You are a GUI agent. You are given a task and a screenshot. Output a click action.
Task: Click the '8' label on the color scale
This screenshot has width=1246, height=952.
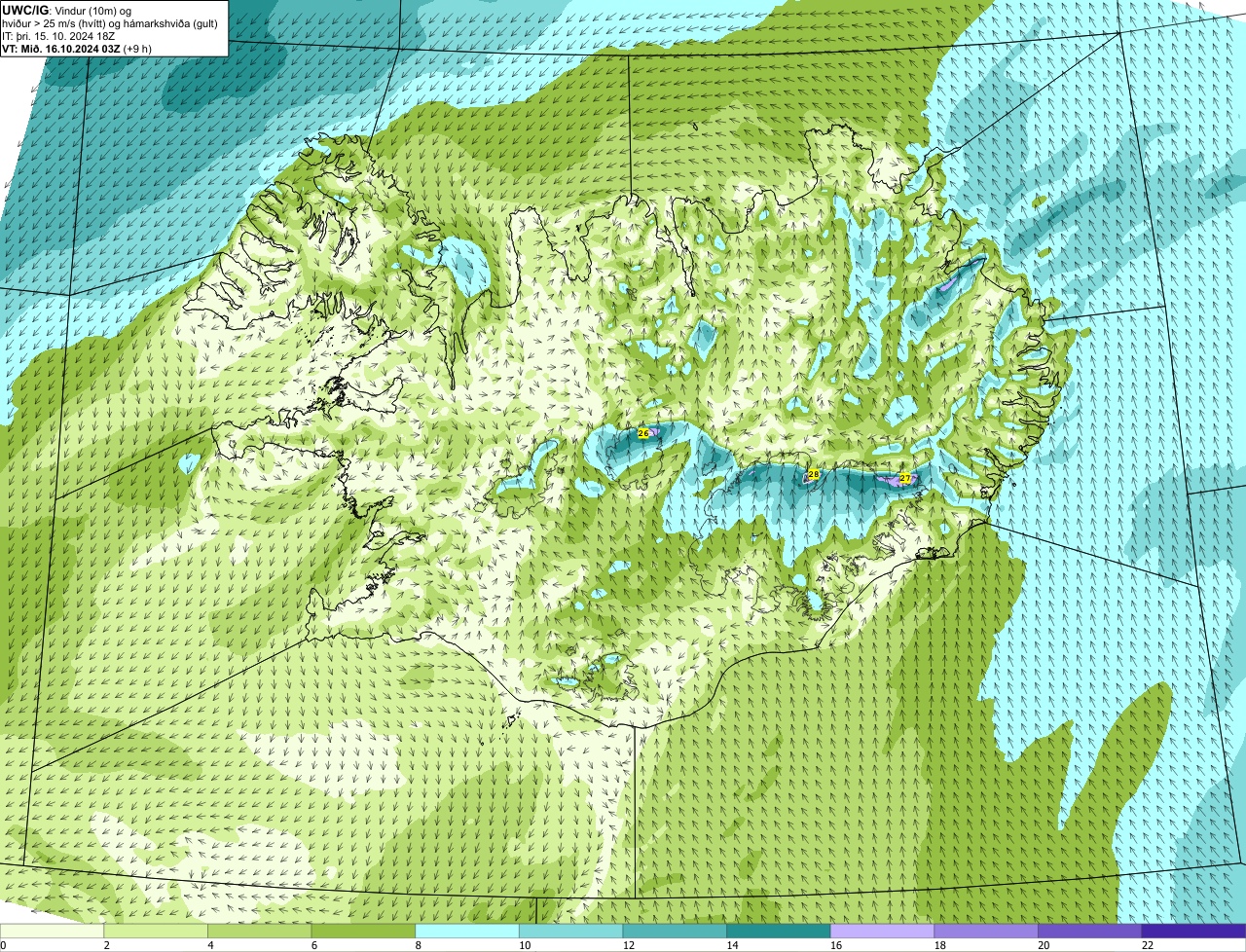418,945
